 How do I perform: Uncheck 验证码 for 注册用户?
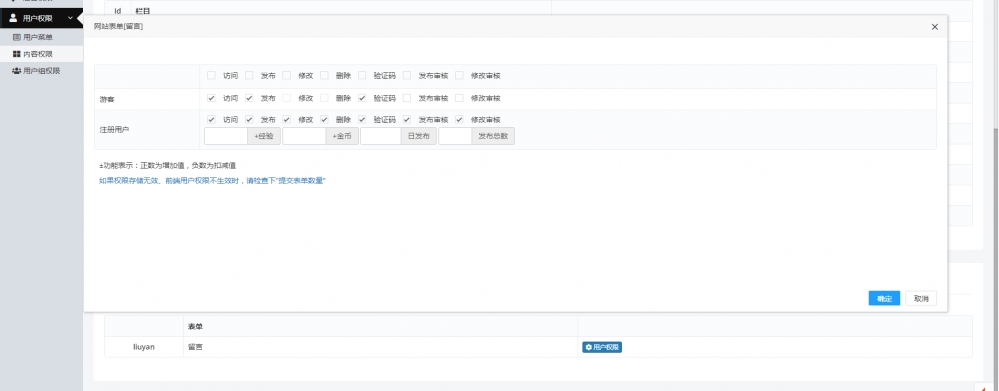click(x=363, y=120)
